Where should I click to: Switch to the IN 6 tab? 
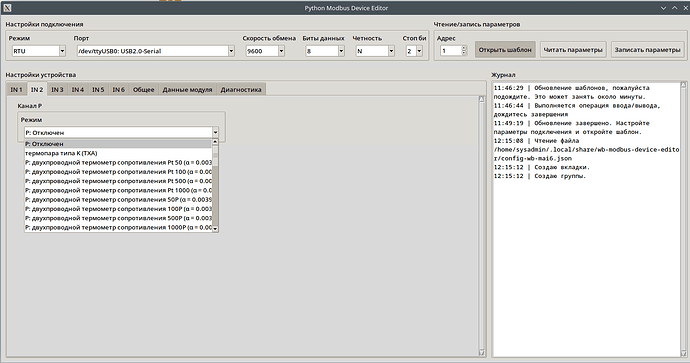119,89
